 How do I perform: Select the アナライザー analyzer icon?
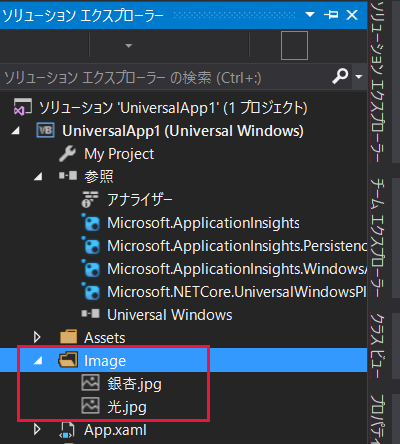point(90,199)
